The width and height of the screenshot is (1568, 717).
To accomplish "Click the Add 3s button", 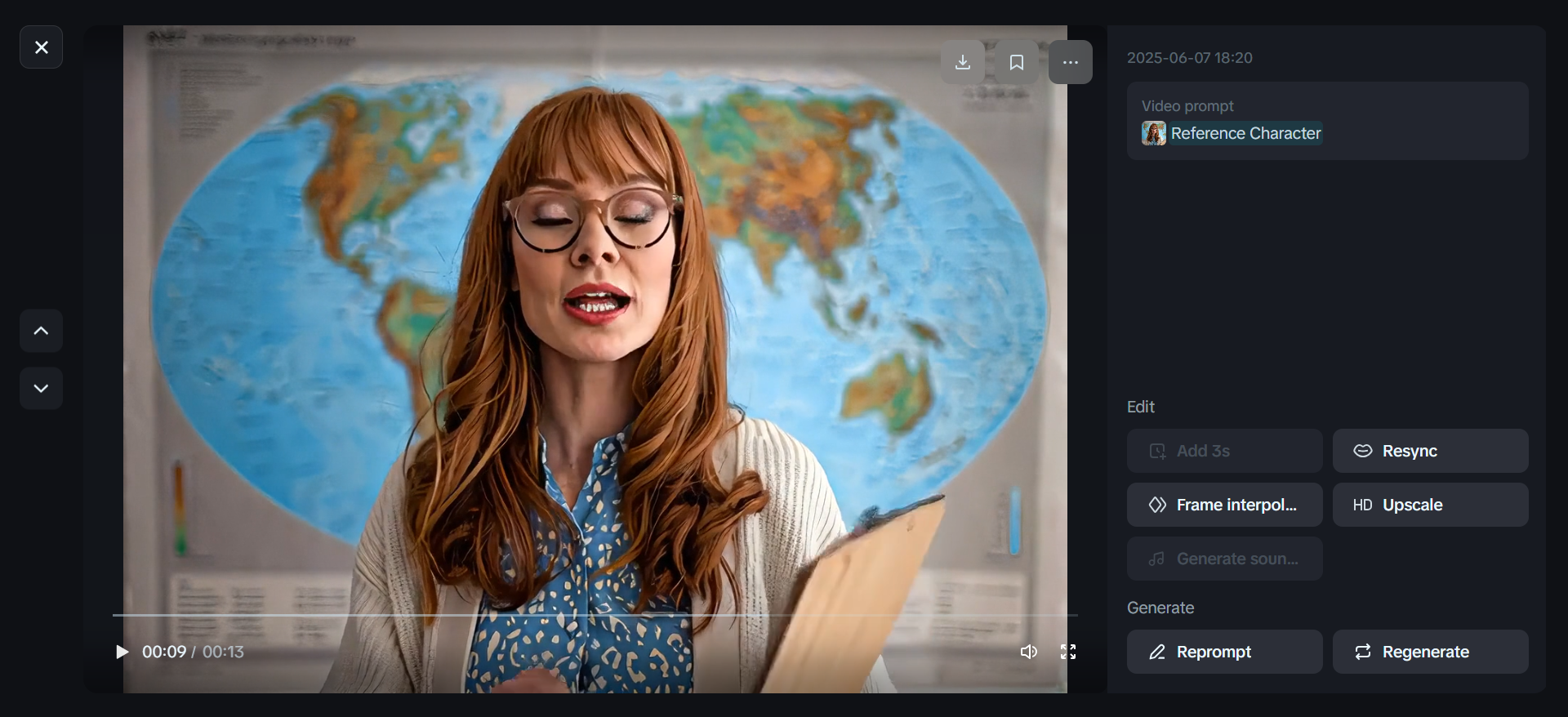I will (1225, 451).
